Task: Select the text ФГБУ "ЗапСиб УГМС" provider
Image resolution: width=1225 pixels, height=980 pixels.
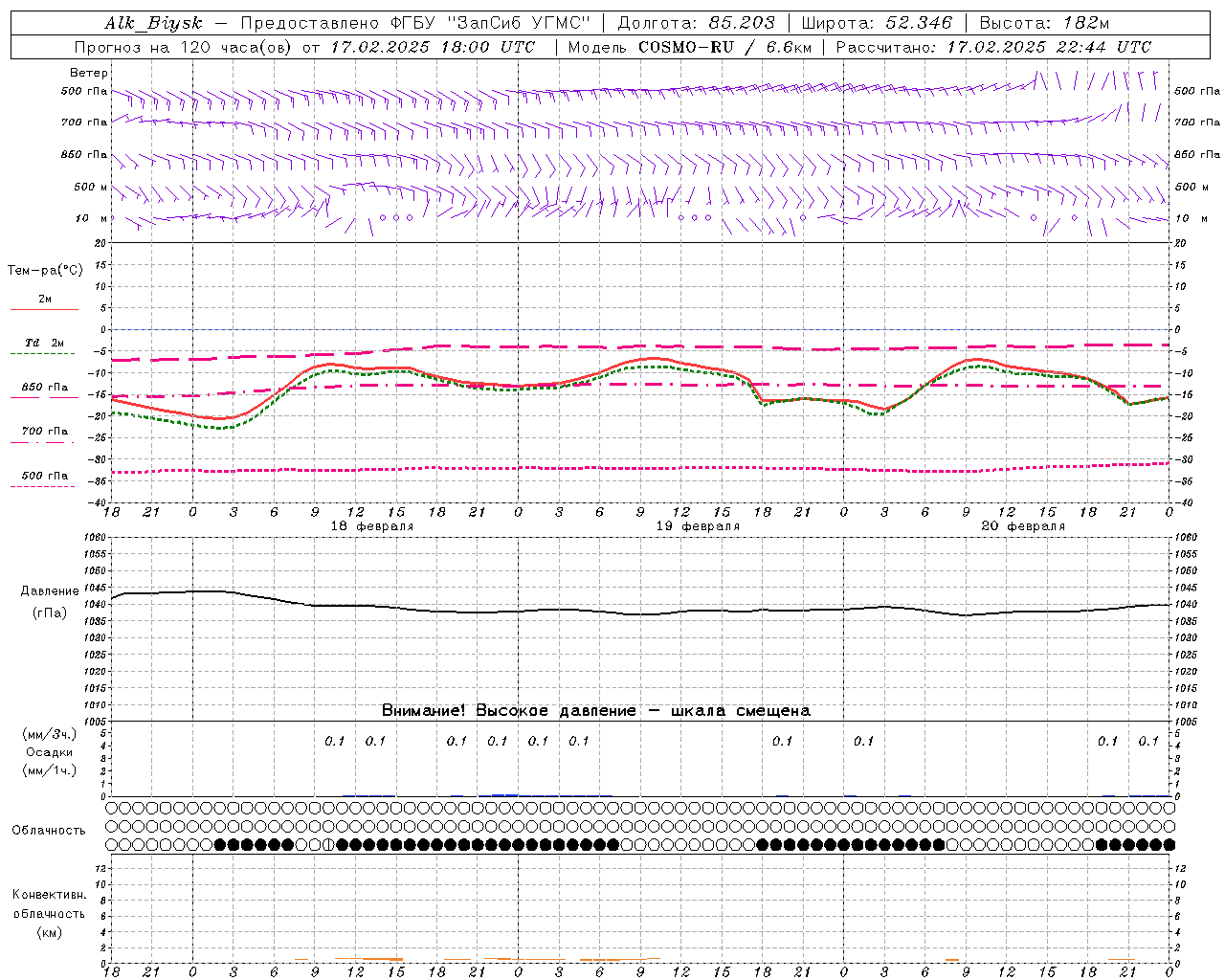Action: pos(492,23)
